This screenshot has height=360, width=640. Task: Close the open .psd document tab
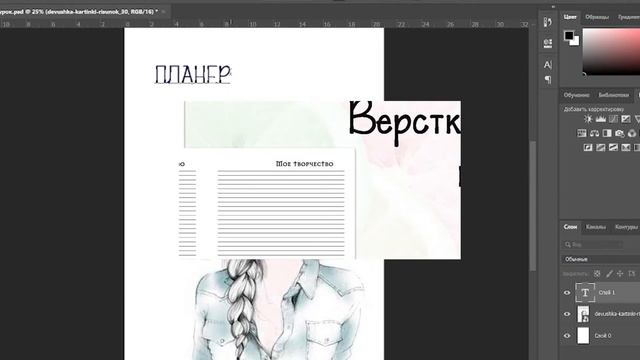click(x=164, y=12)
